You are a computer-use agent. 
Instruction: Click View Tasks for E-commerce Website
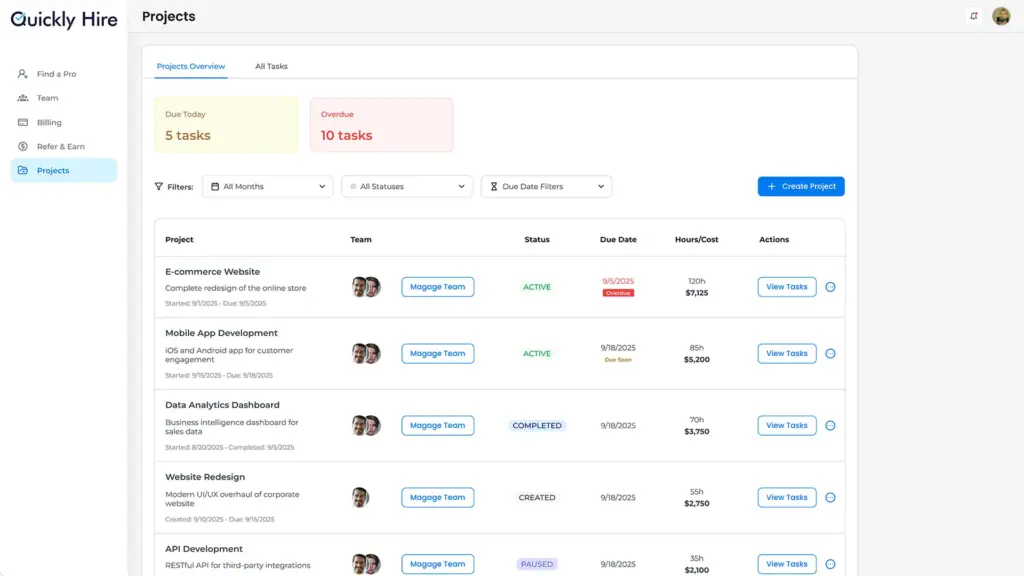787,287
